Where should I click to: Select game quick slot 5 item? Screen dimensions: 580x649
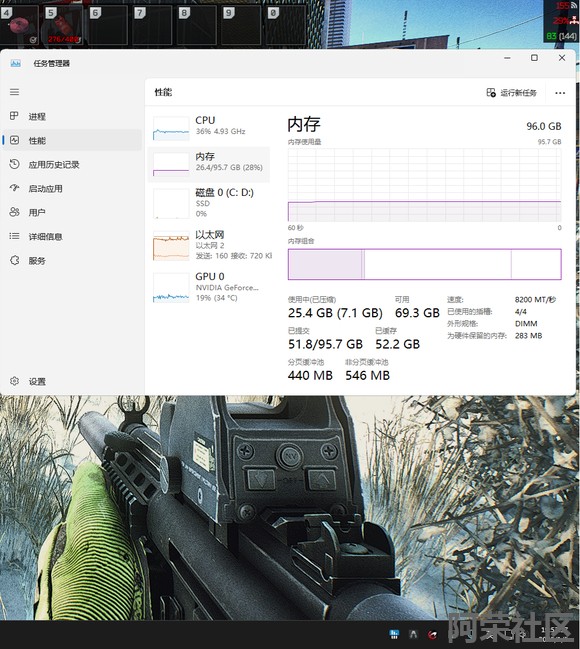coord(64,25)
